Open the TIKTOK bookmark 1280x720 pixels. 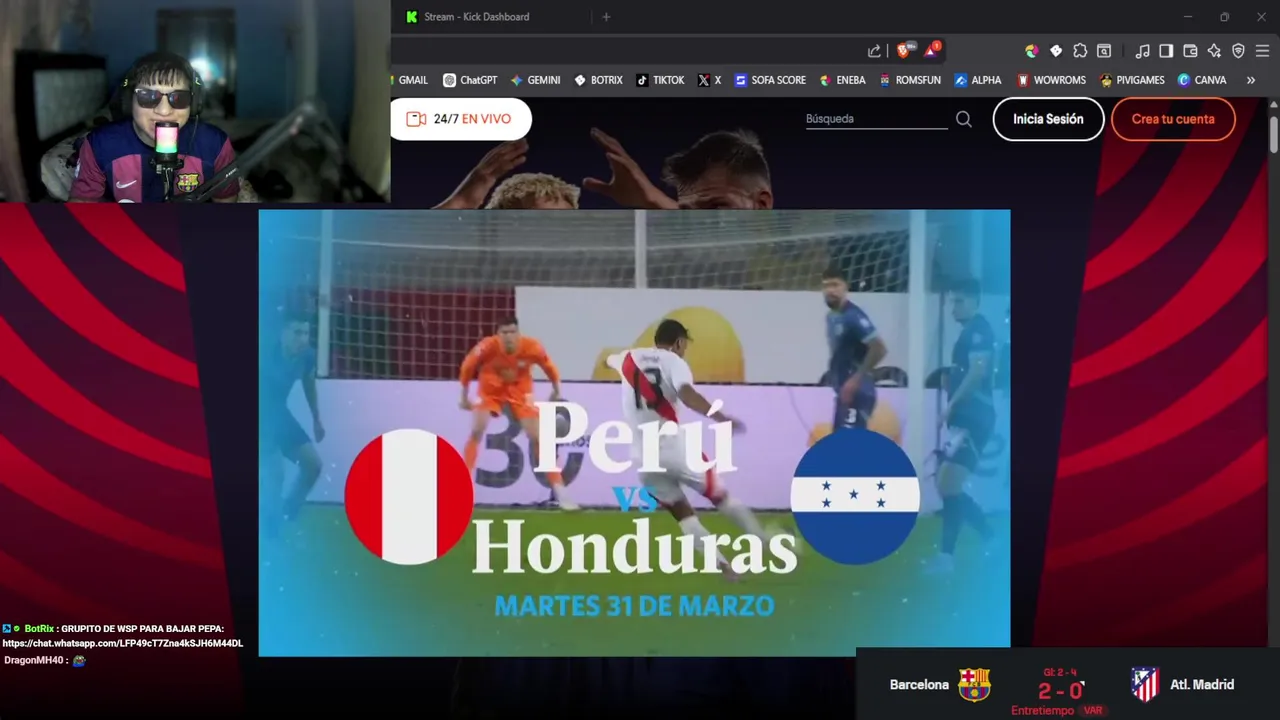pyautogui.click(x=660, y=80)
